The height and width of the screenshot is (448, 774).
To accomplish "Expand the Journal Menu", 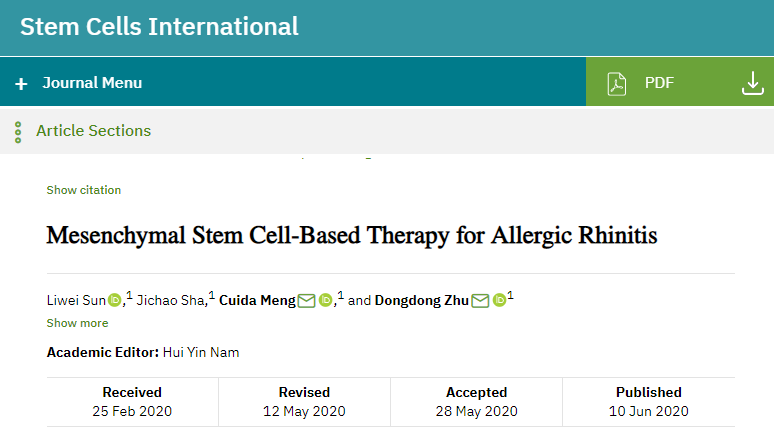I will [92, 83].
